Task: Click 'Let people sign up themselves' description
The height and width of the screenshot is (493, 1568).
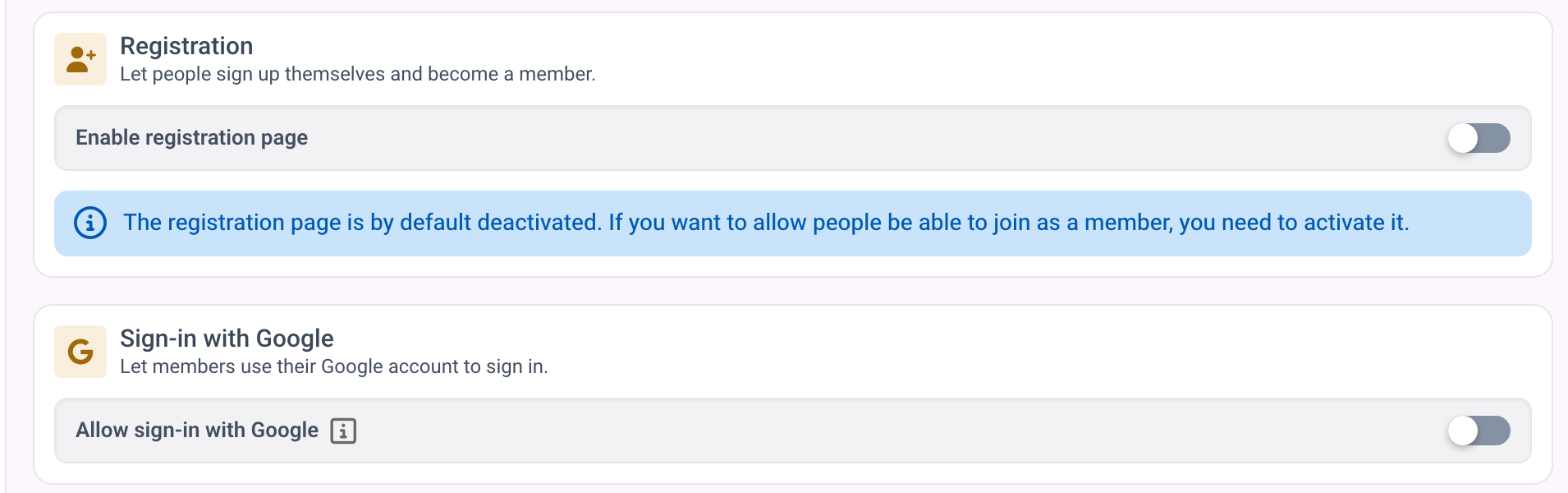Action: 358,74
